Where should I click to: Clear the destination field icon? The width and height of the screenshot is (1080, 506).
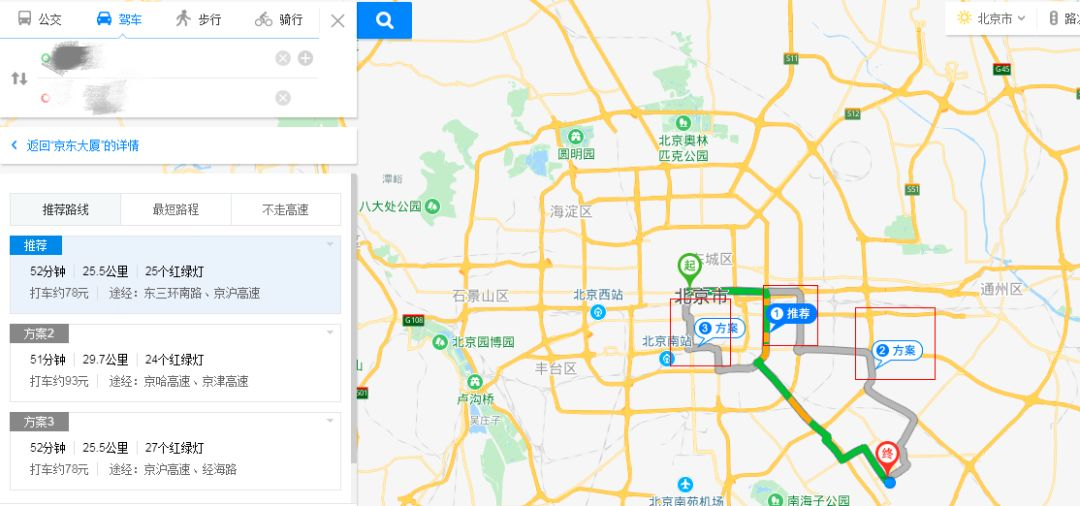point(282,98)
